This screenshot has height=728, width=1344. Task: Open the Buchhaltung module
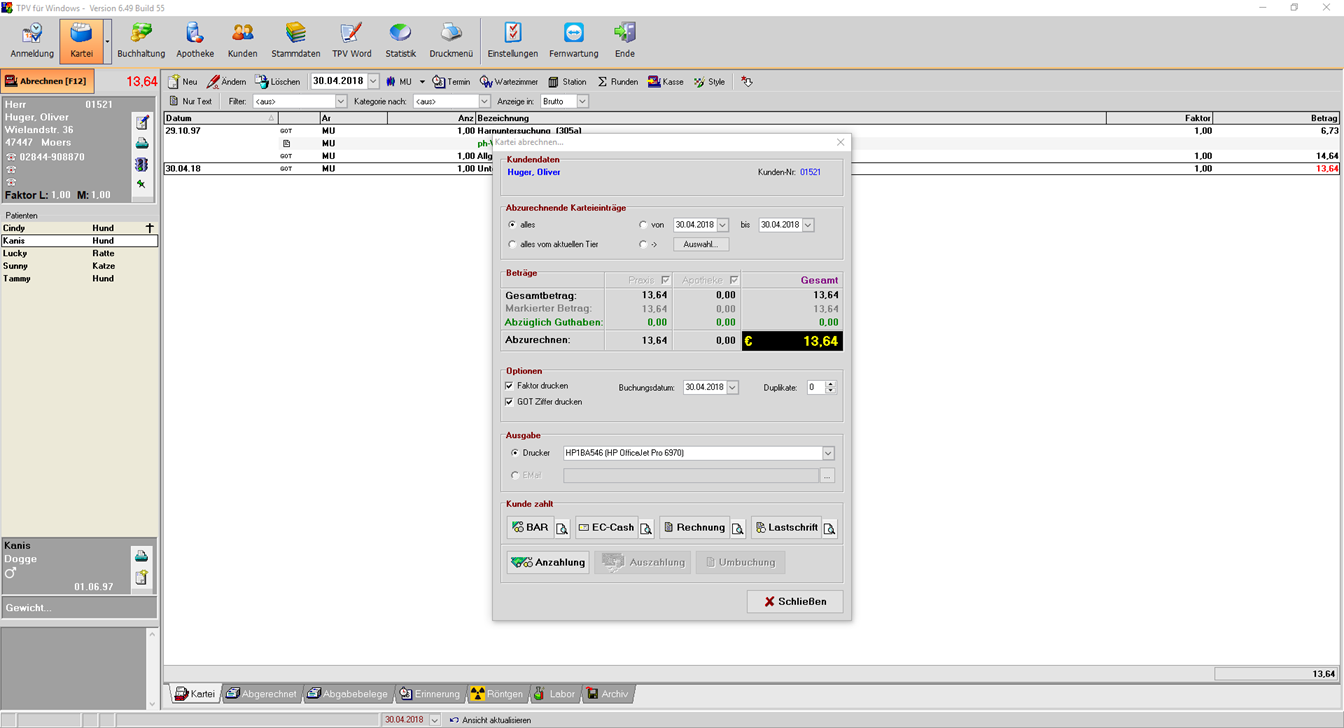pos(141,40)
